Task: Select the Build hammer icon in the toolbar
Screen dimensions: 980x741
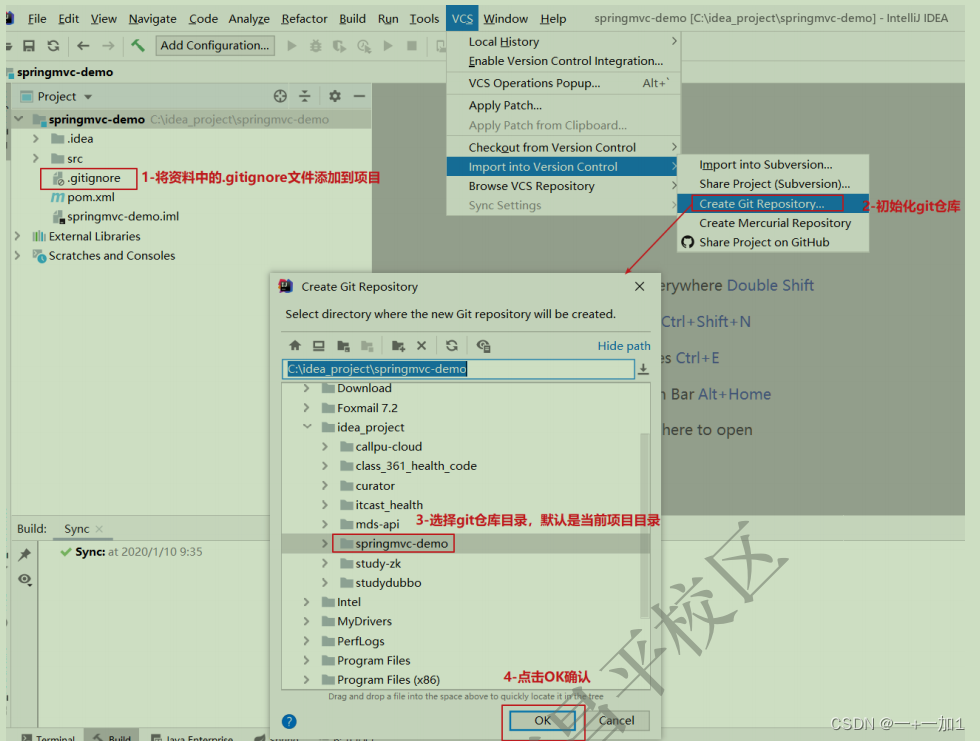Action: (137, 45)
